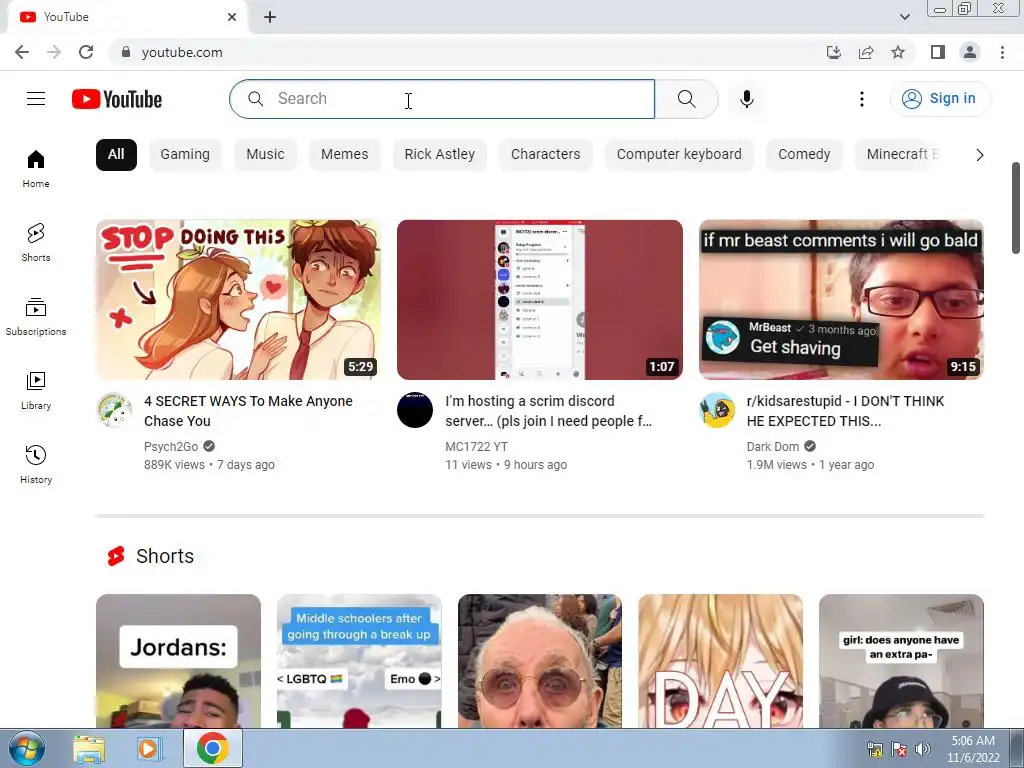Open the scrim discord server video thumbnail
The width and height of the screenshot is (1024, 768).
pos(540,300)
